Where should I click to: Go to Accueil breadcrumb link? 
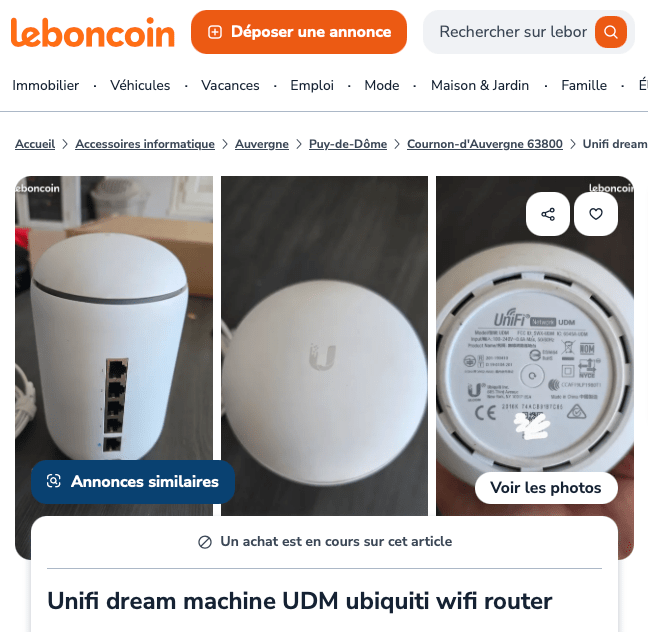(35, 144)
